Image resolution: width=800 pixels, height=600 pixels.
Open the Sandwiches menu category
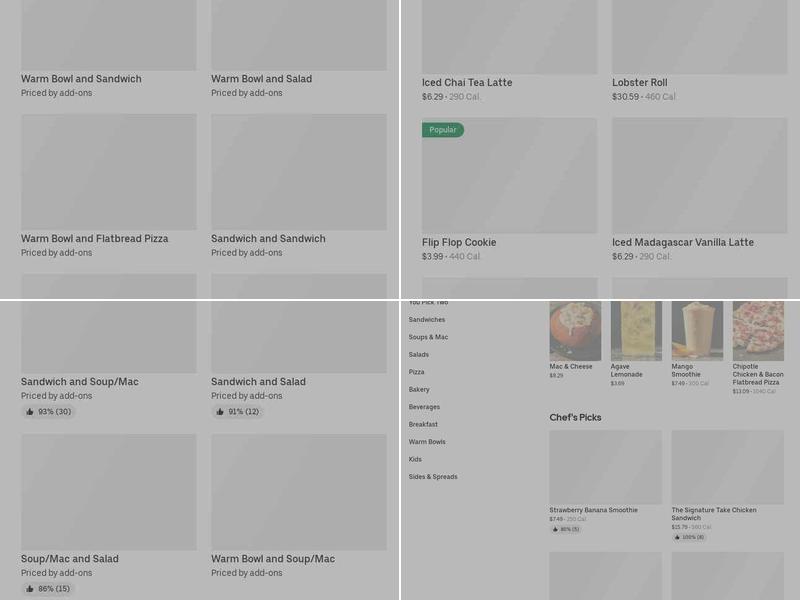(427, 320)
